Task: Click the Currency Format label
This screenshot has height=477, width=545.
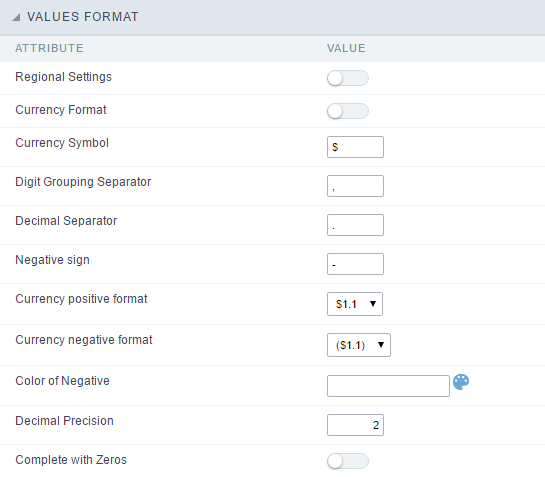Action: [x=61, y=110]
